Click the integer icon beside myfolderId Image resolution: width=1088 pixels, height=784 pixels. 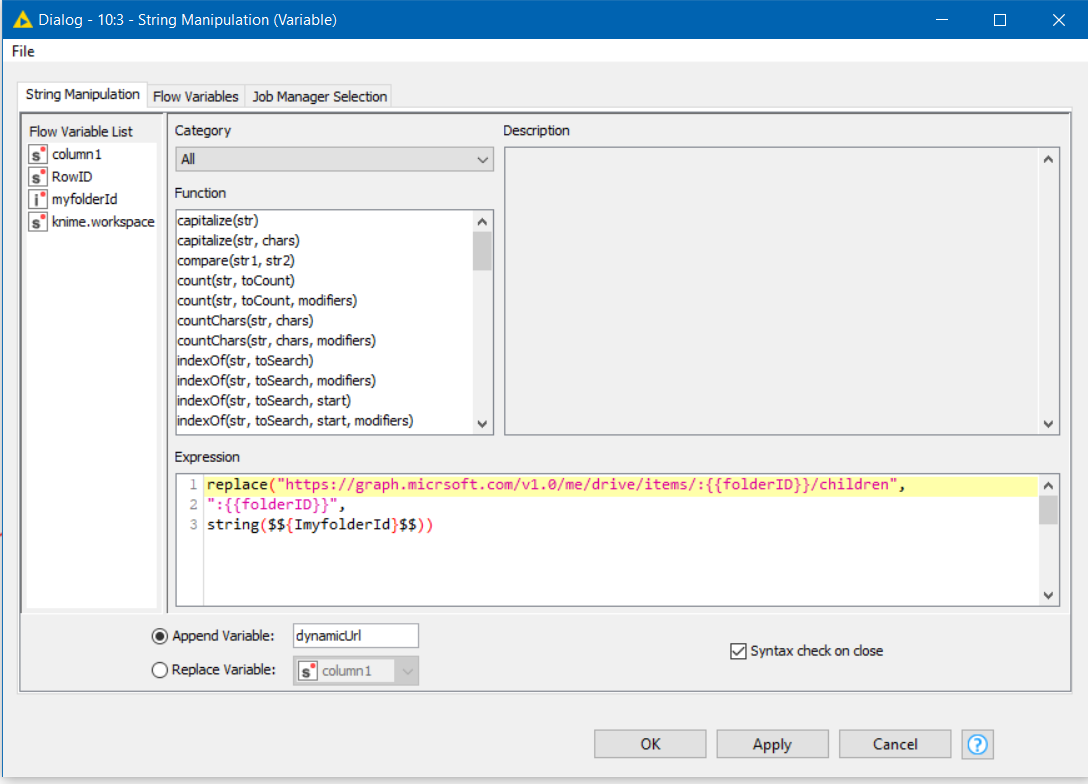(x=37, y=199)
